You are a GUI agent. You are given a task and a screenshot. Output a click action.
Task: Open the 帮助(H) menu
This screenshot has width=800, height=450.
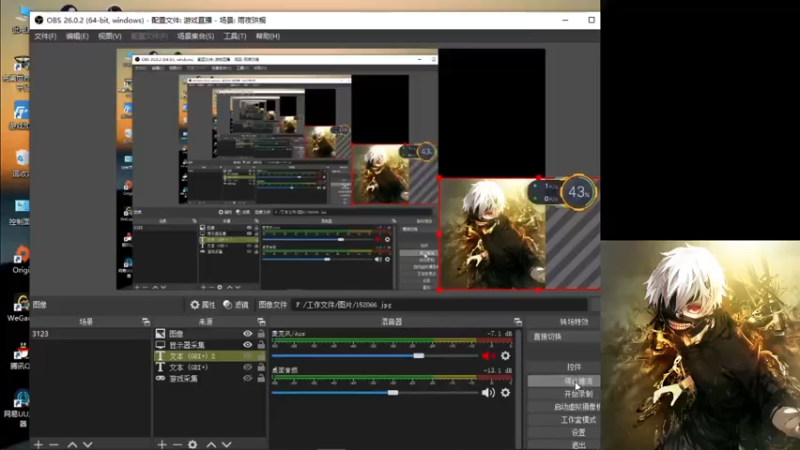268,36
